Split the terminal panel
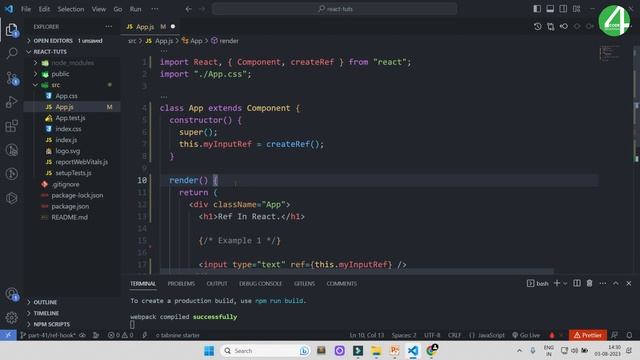The image size is (640, 360). point(577,283)
